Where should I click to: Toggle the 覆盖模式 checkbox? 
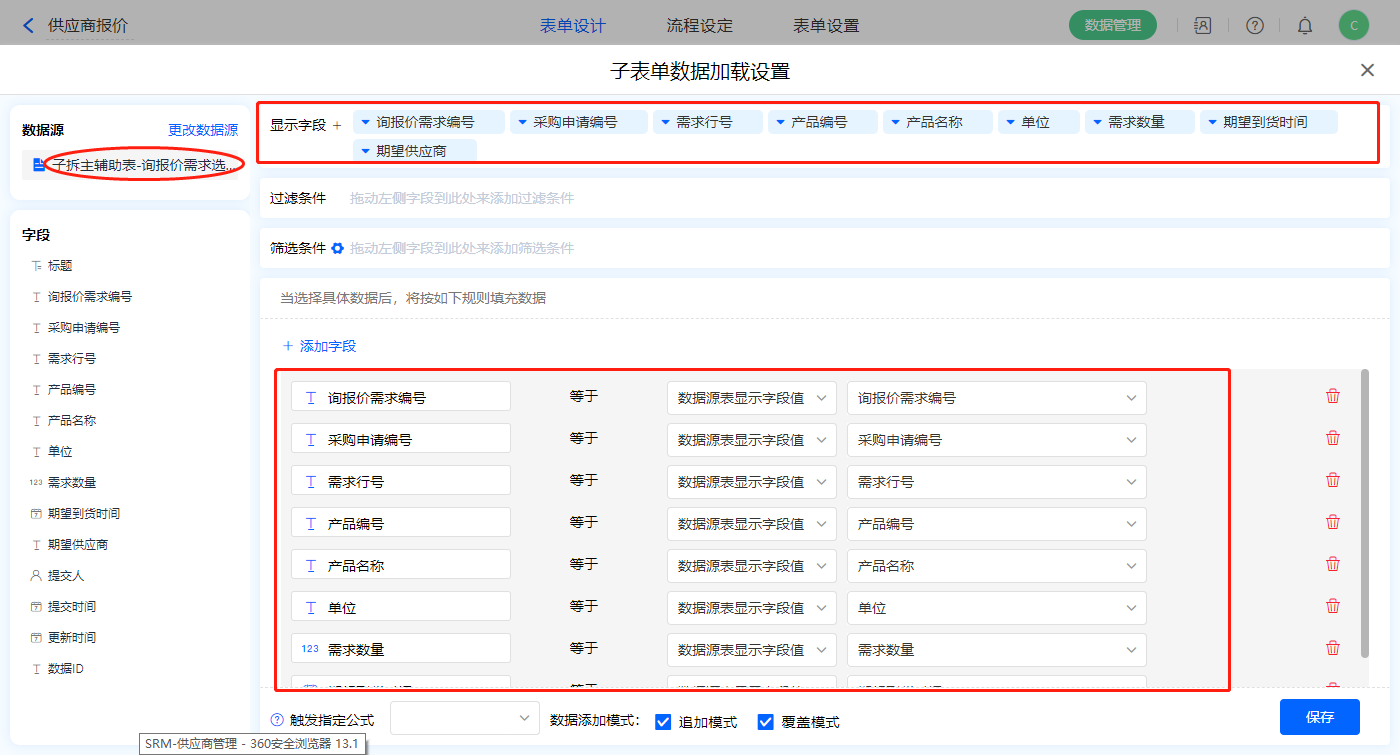point(766,722)
